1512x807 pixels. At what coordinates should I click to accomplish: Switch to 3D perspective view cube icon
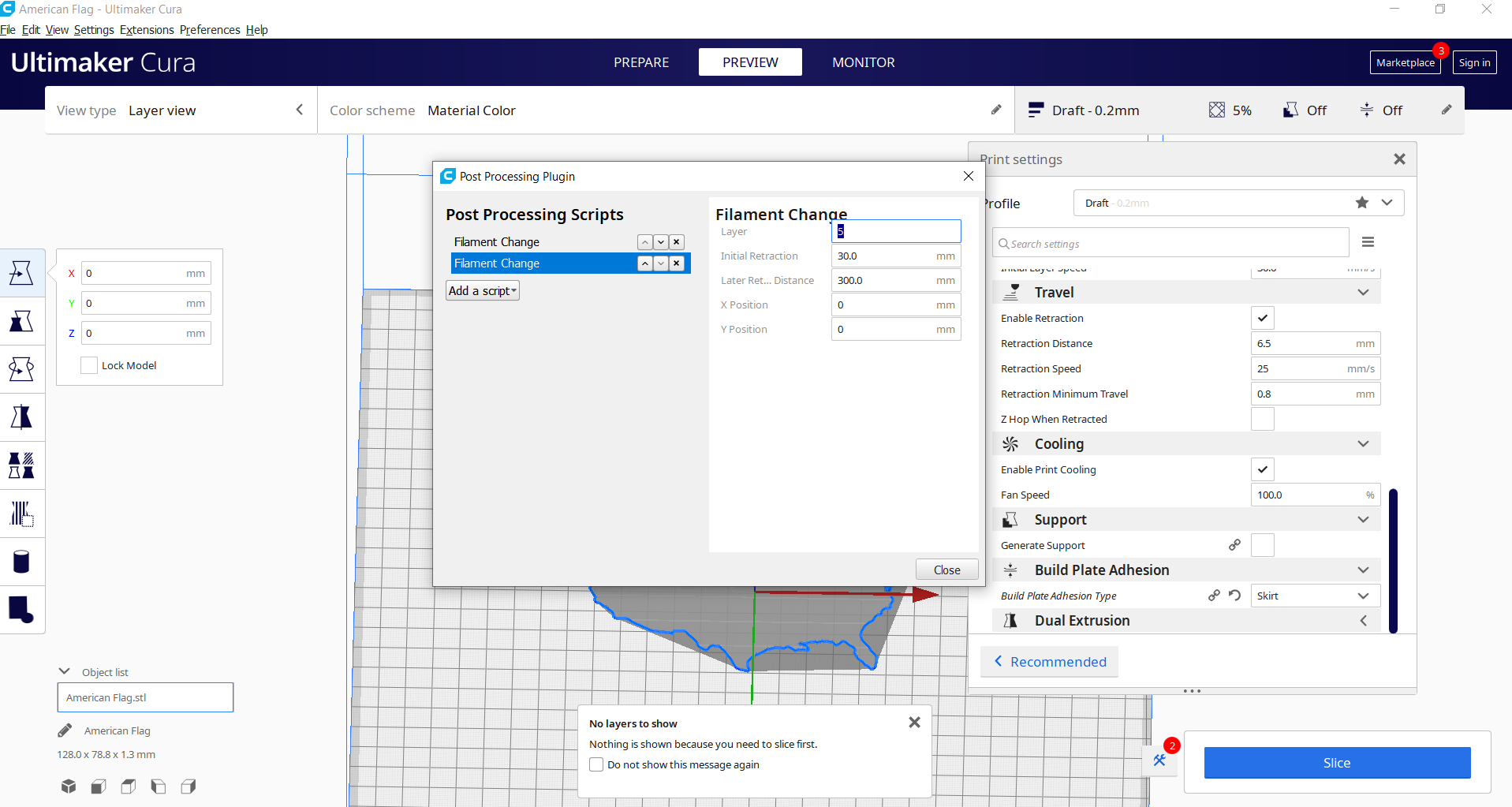click(x=69, y=786)
